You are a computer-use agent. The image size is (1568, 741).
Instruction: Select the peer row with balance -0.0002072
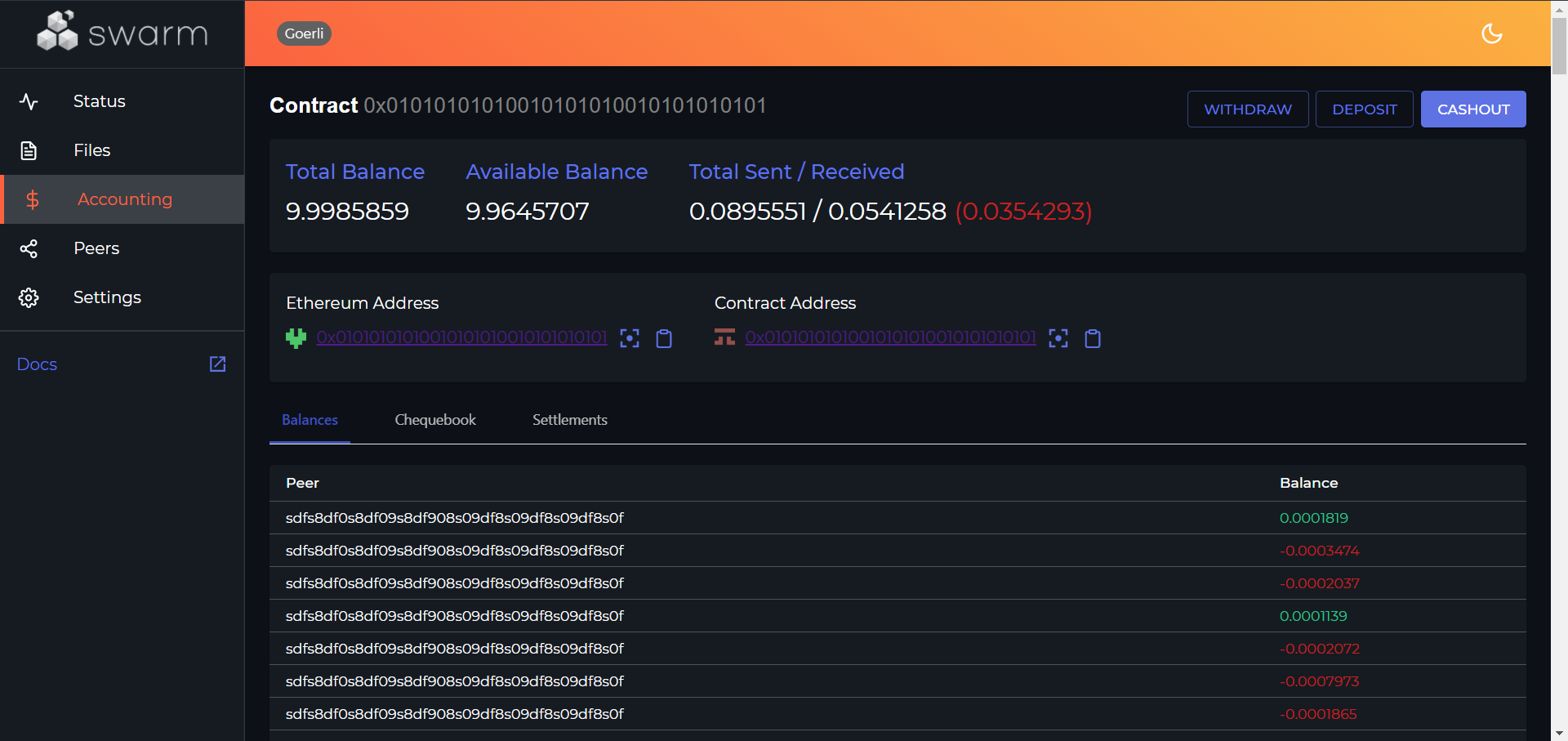click(x=898, y=649)
